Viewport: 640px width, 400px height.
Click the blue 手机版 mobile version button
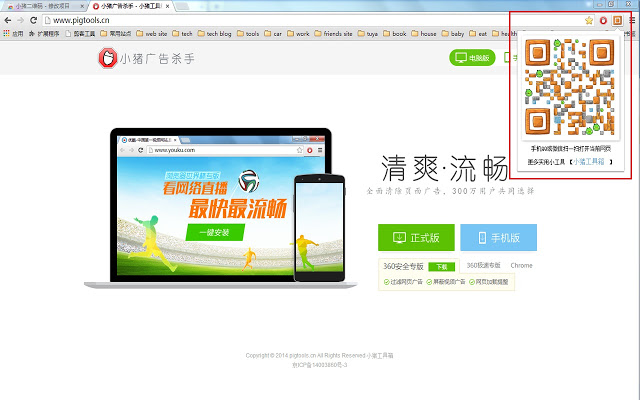point(498,237)
